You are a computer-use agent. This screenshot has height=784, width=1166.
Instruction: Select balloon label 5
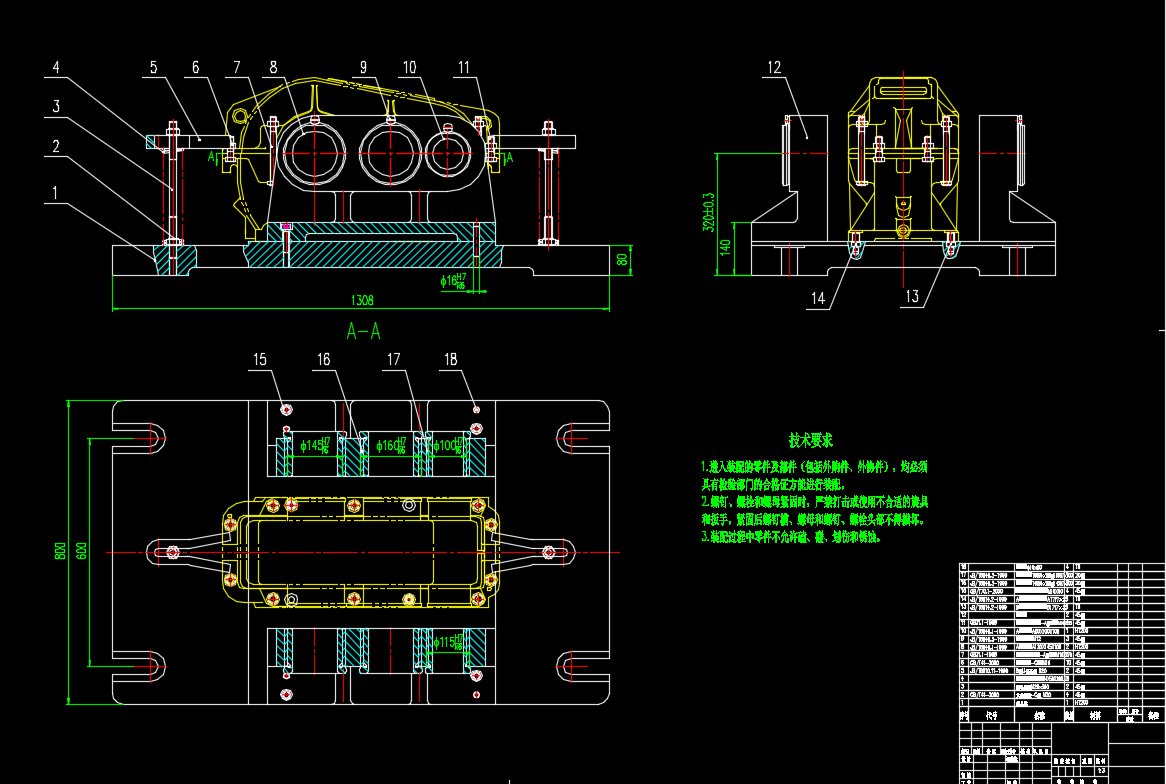point(153,68)
